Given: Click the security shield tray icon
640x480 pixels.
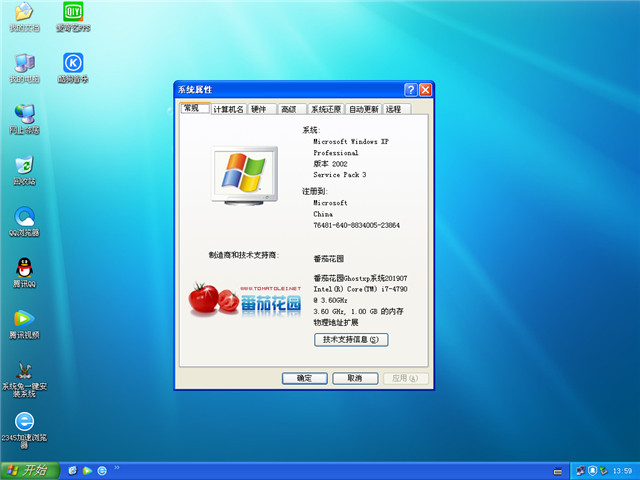Looking at the screenshot, I should pos(592,471).
